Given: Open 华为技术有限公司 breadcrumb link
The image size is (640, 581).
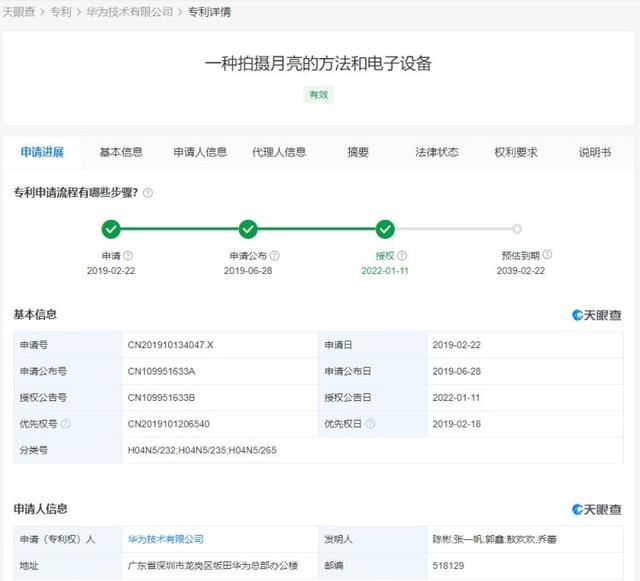Looking at the screenshot, I should (x=129, y=12).
